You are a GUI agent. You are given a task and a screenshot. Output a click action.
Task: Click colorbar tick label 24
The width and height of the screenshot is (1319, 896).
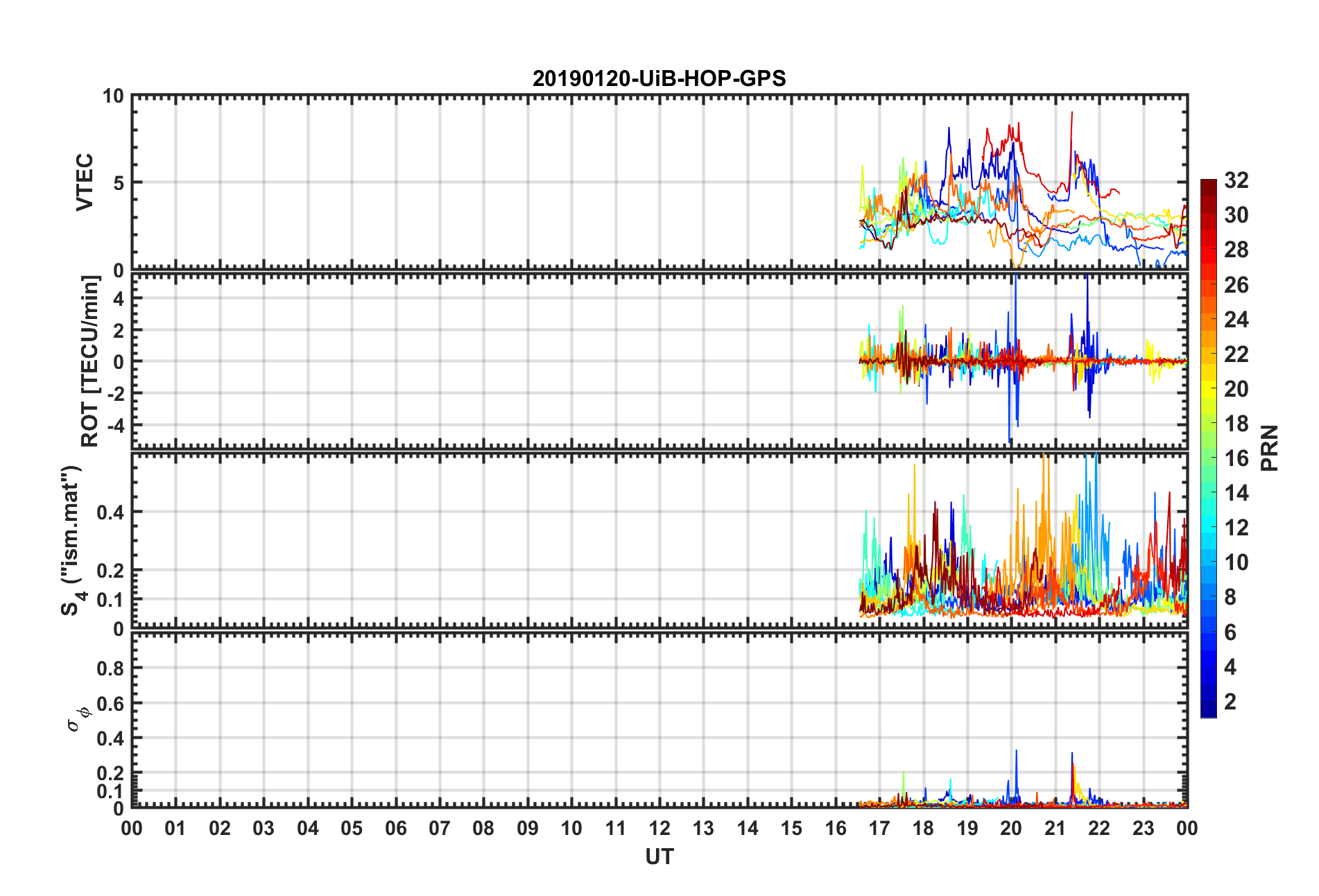pos(1236,320)
